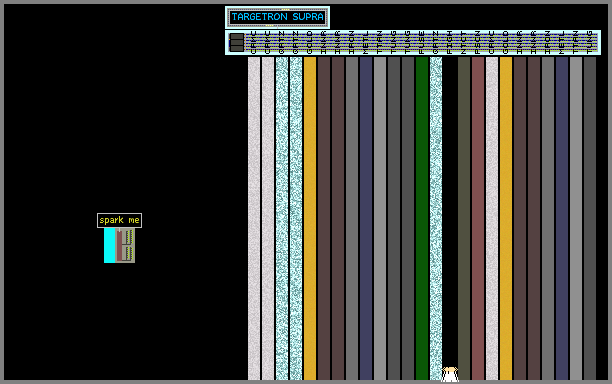Click the yellow 'spark me' label
This screenshot has width=612, height=384.
pyautogui.click(x=119, y=220)
